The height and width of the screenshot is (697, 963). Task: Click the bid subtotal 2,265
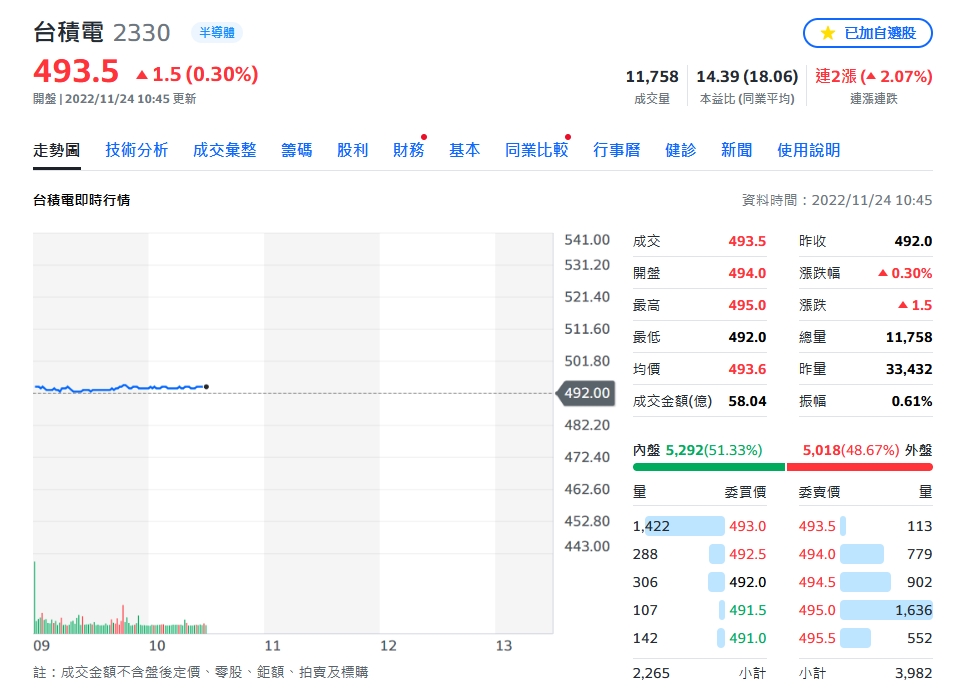pos(651,673)
